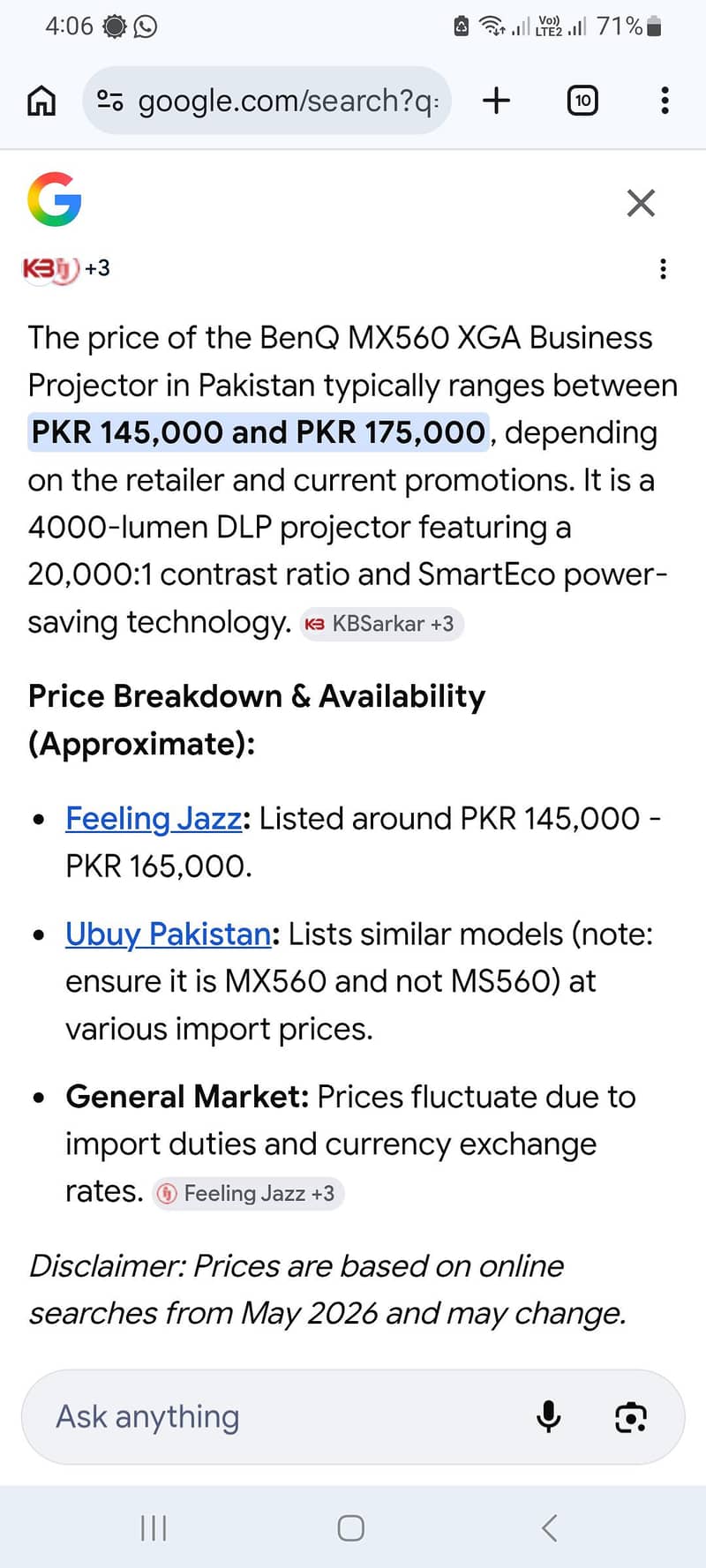
Task: Tap the Android recent apps button
Action: [x=154, y=1528]
